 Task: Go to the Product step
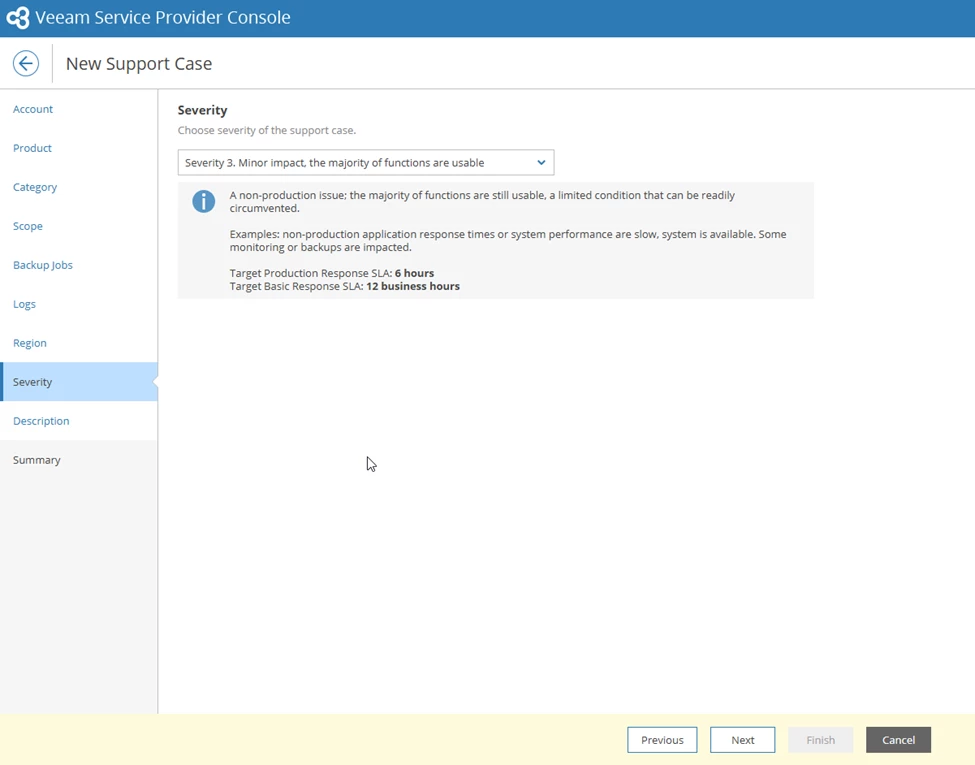tap(32, 148)
